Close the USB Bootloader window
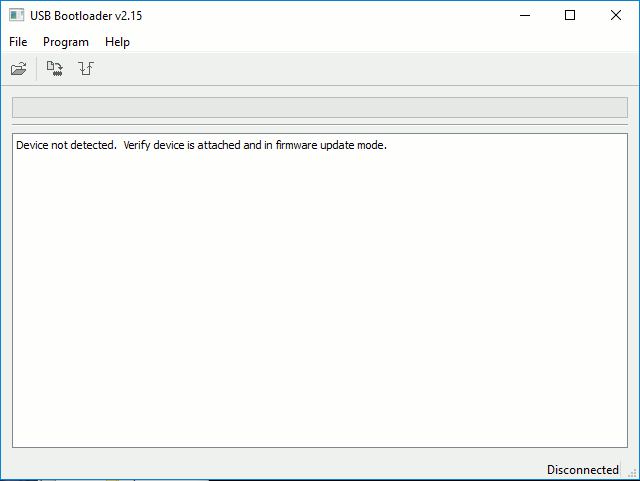Screen dimensions: 640x481 [615, 15]
